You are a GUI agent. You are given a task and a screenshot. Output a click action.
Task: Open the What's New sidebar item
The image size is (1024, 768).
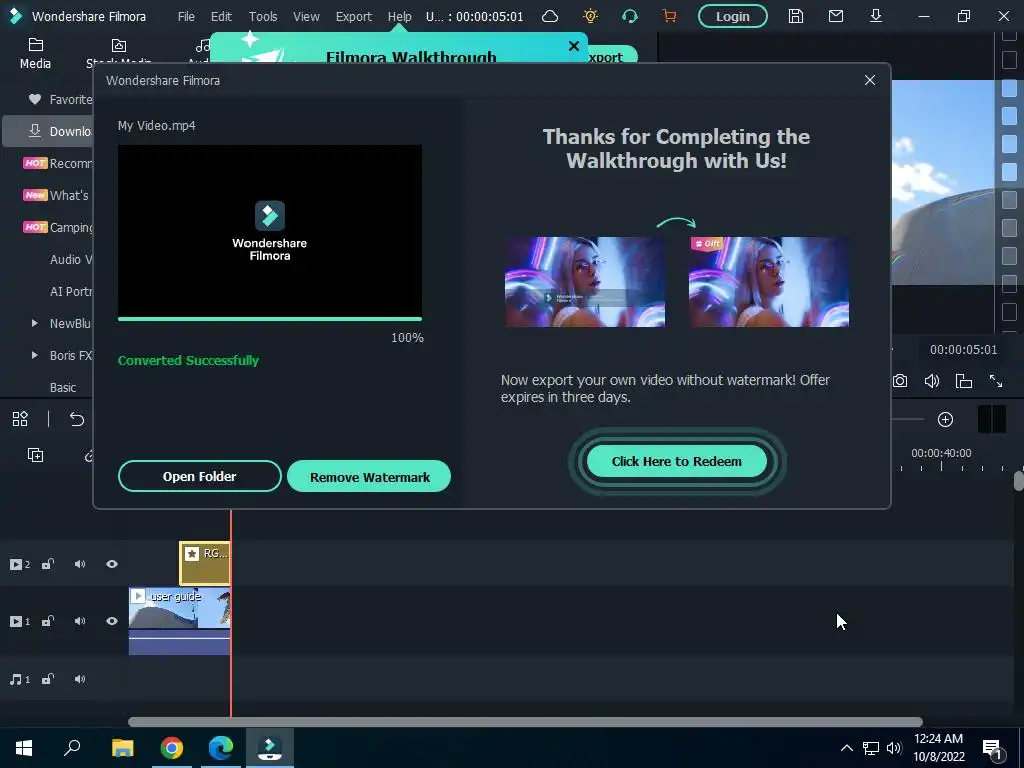pyautogui.click(x=56, y=195)
